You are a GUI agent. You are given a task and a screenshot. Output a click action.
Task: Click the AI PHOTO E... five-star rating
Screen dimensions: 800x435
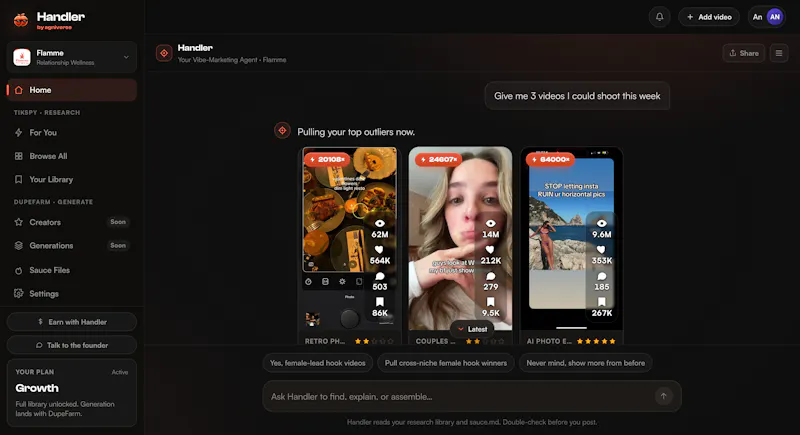click(596, 341)
